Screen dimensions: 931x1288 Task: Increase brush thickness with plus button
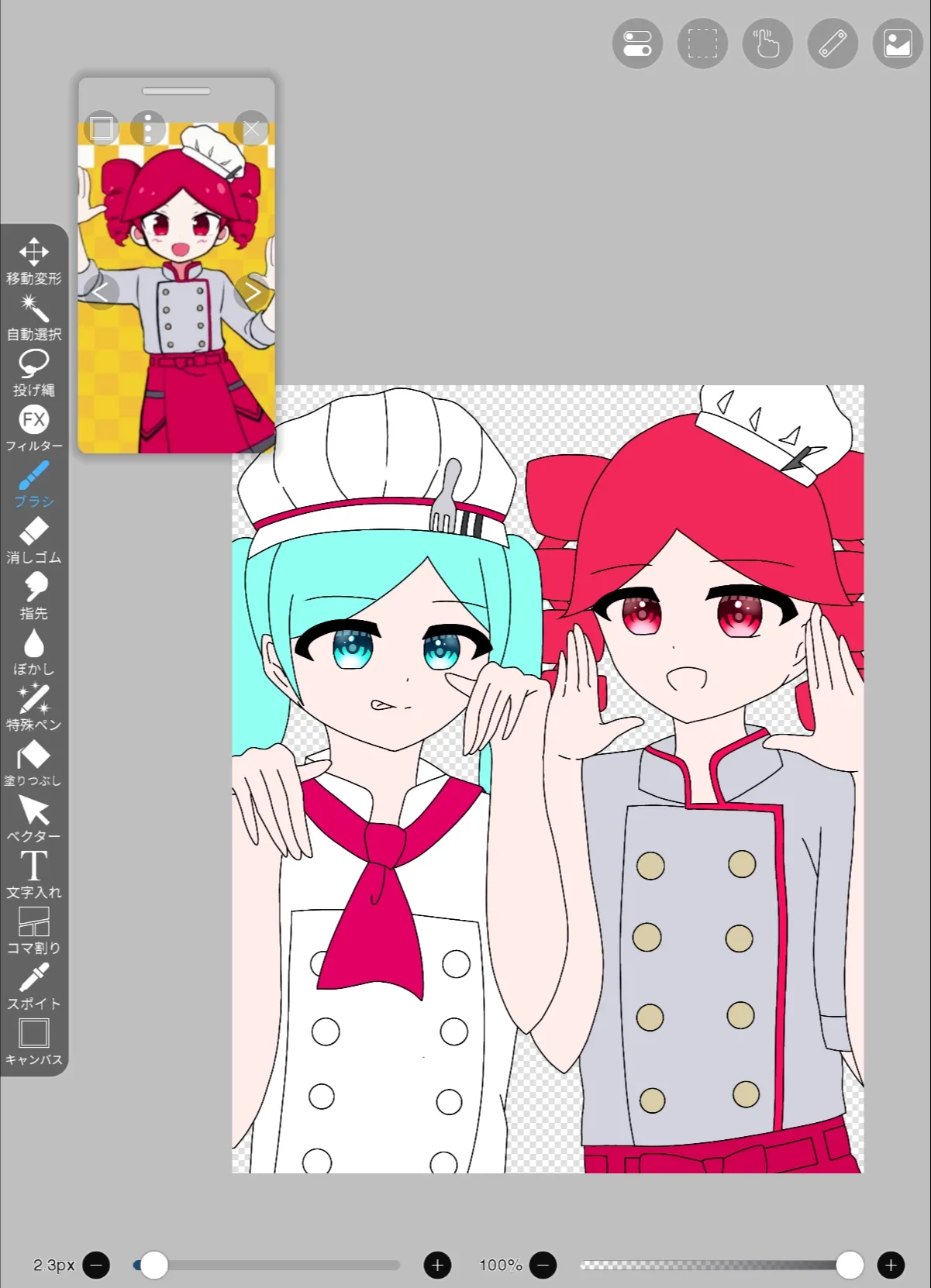437,1266
